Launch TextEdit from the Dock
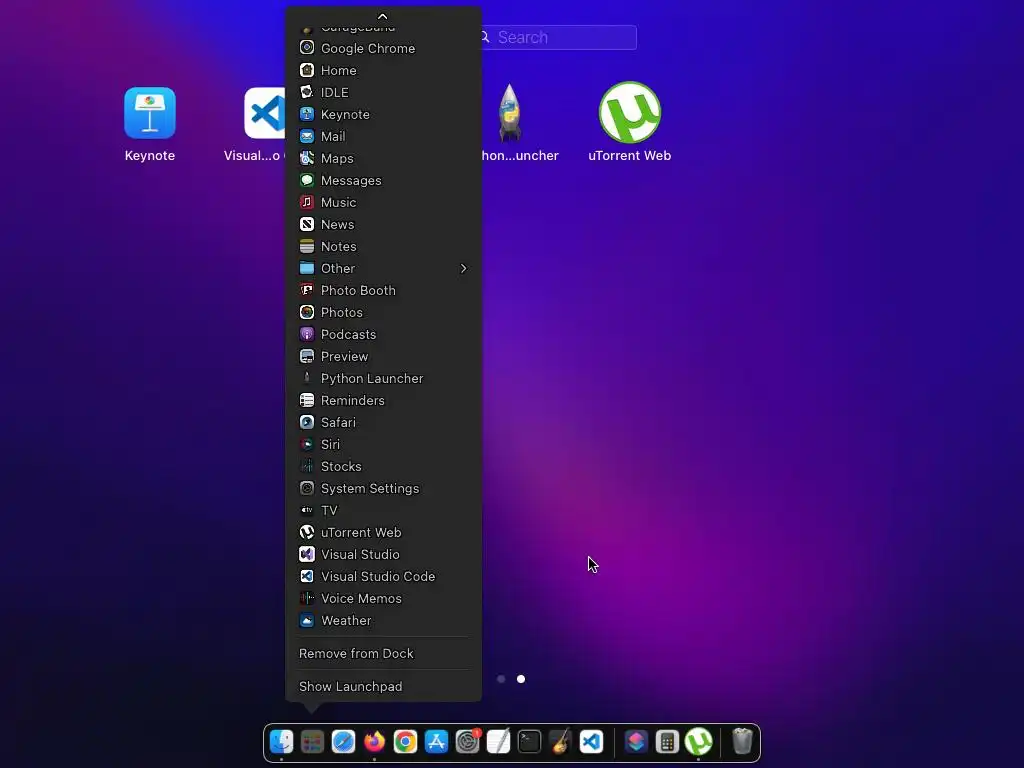The image size is (1024, 768). click(x=498, y=742)
